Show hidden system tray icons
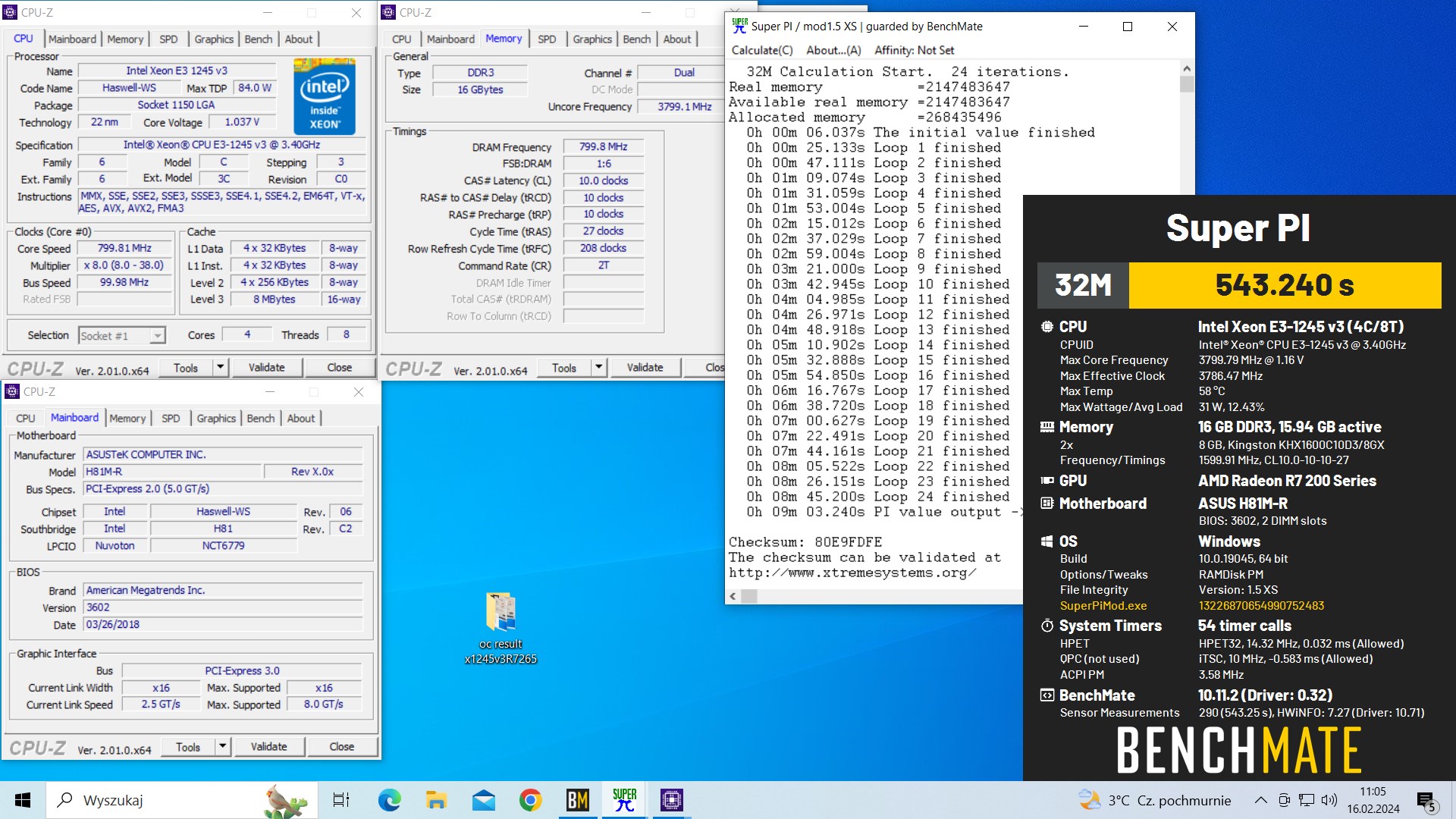 tap(1260, 800)
